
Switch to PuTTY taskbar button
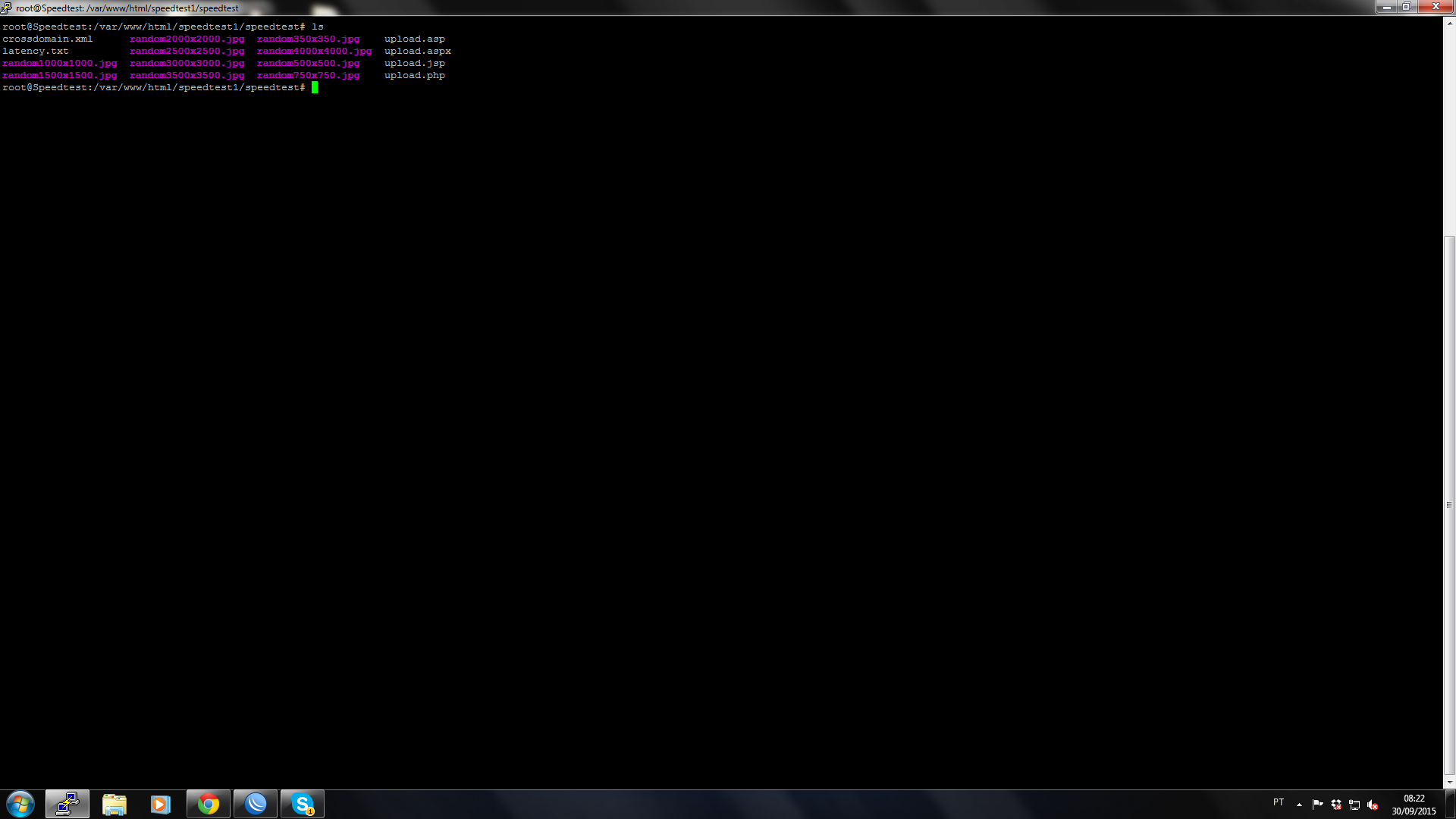[67, 804]
